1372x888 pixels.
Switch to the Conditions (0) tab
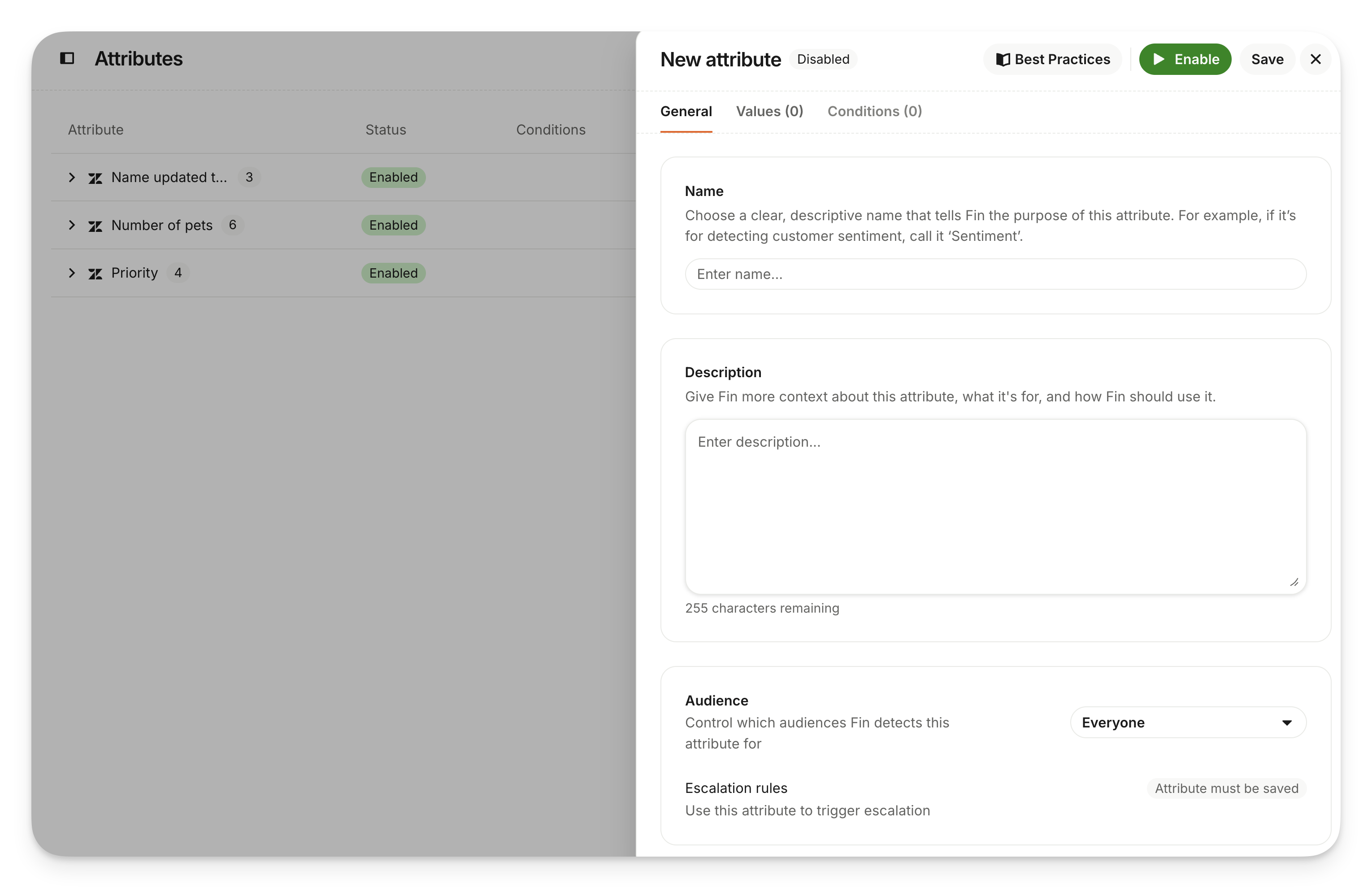(874, 111)
